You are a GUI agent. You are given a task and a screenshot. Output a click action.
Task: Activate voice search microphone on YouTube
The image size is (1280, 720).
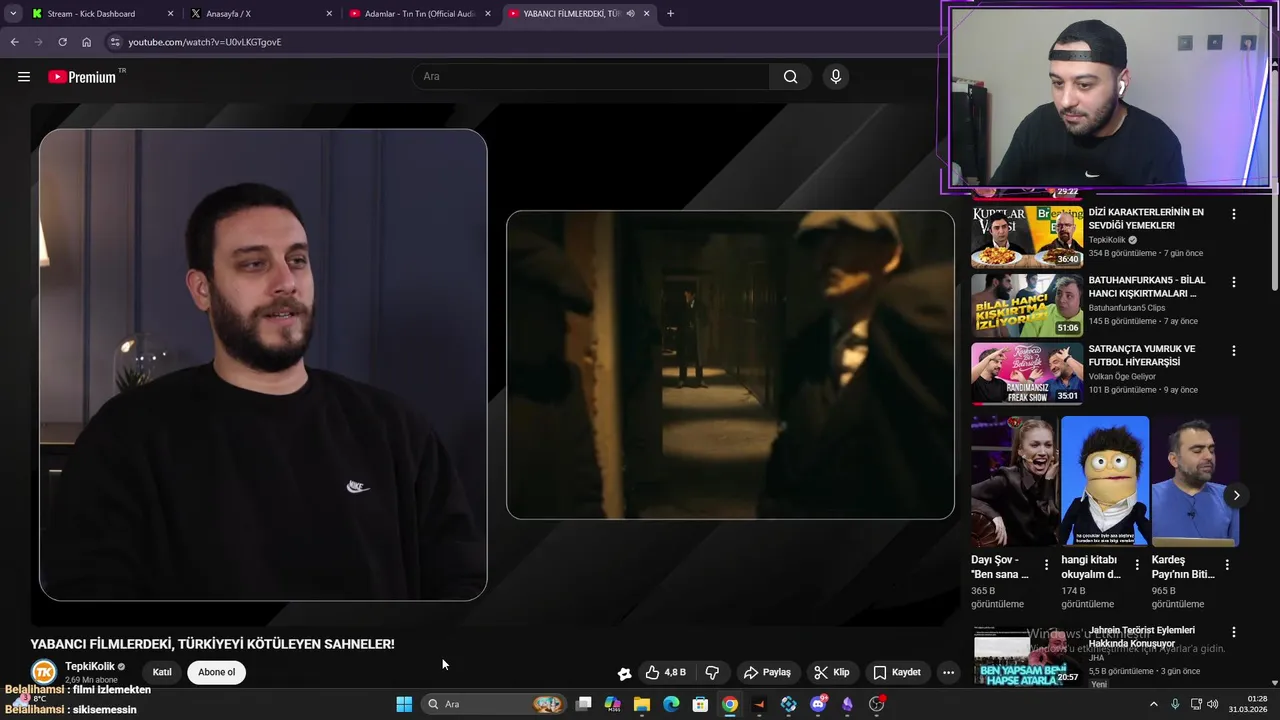836,77
